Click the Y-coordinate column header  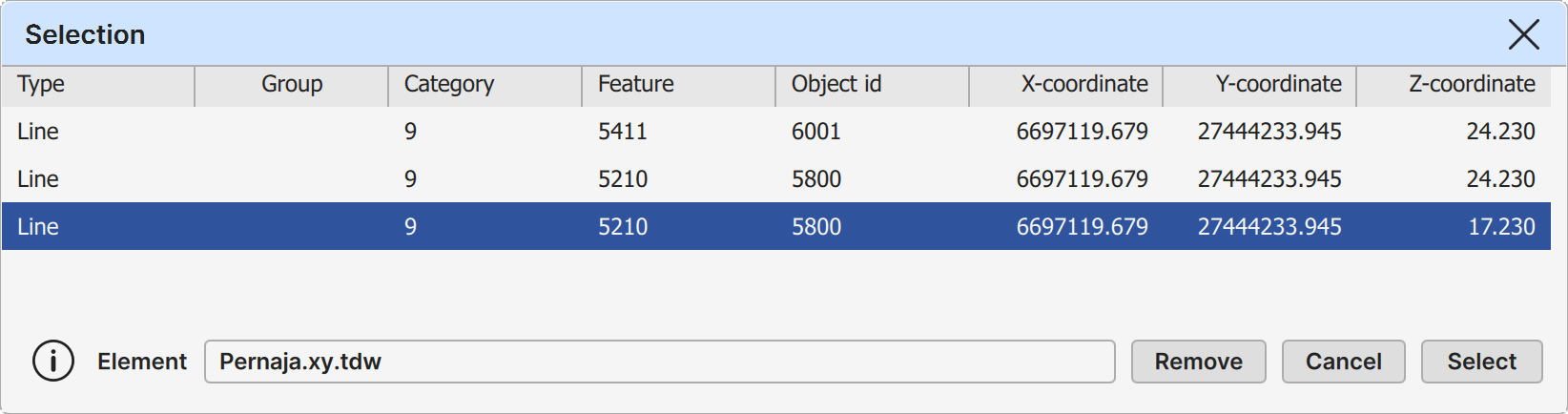click(x=1259, y=85)
